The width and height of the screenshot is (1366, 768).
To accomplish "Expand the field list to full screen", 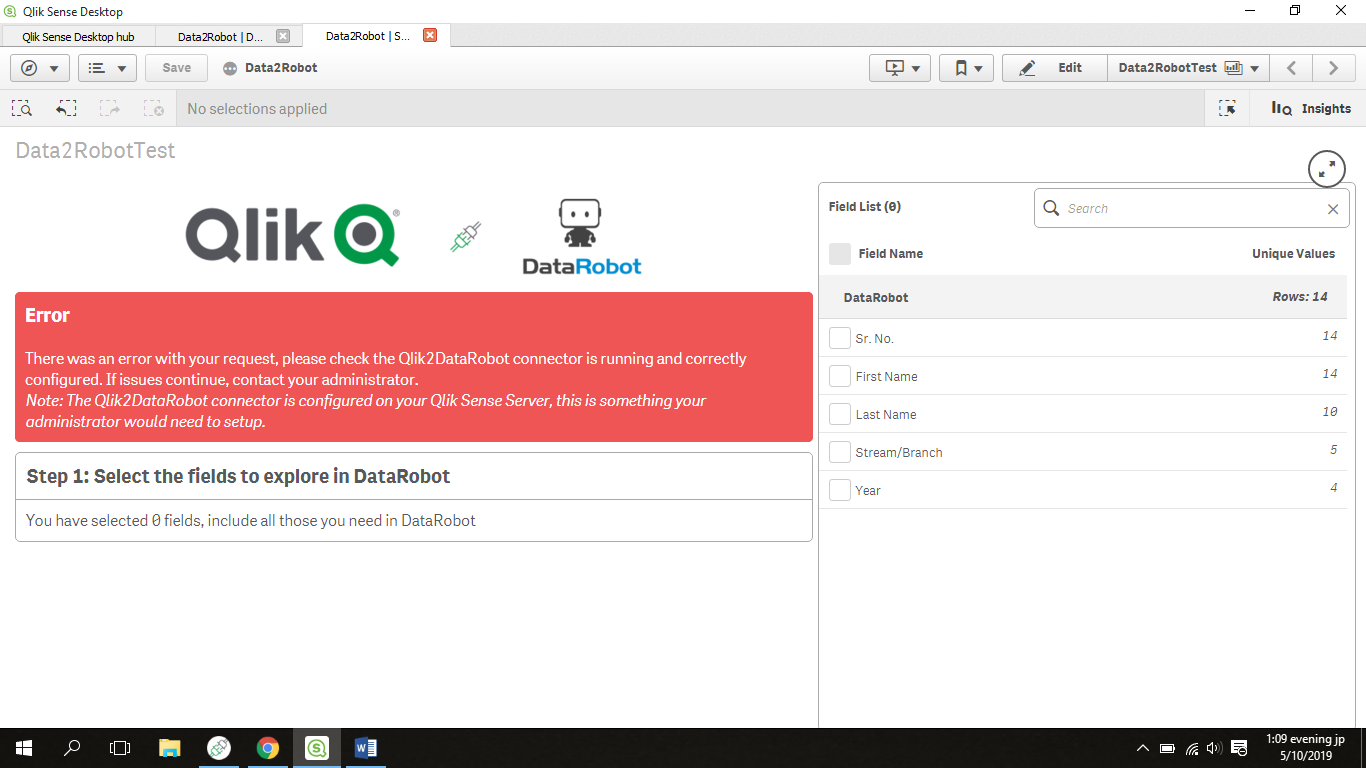I will point(1327,168).
